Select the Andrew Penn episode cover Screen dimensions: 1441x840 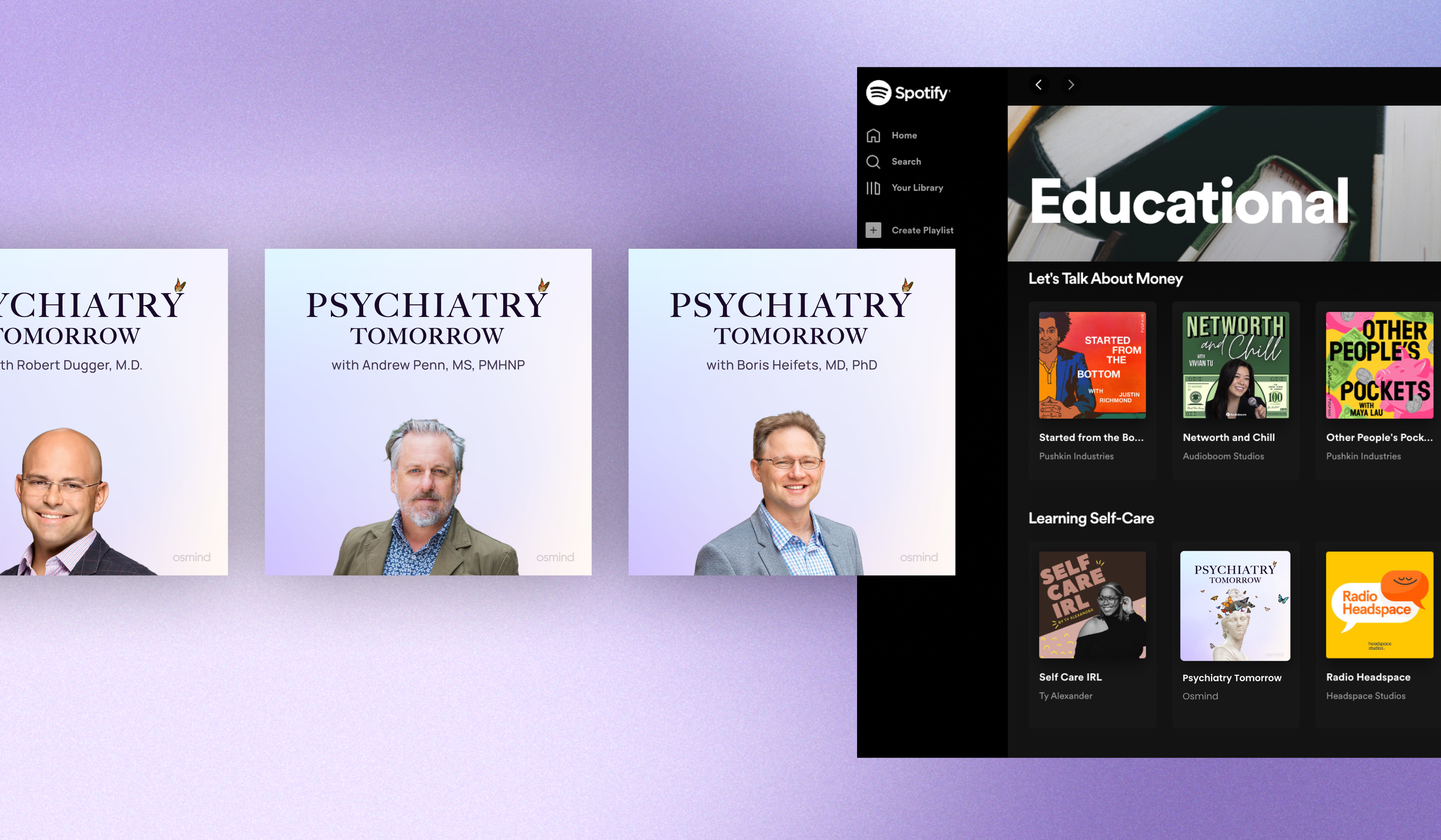[x=428, y=412]
